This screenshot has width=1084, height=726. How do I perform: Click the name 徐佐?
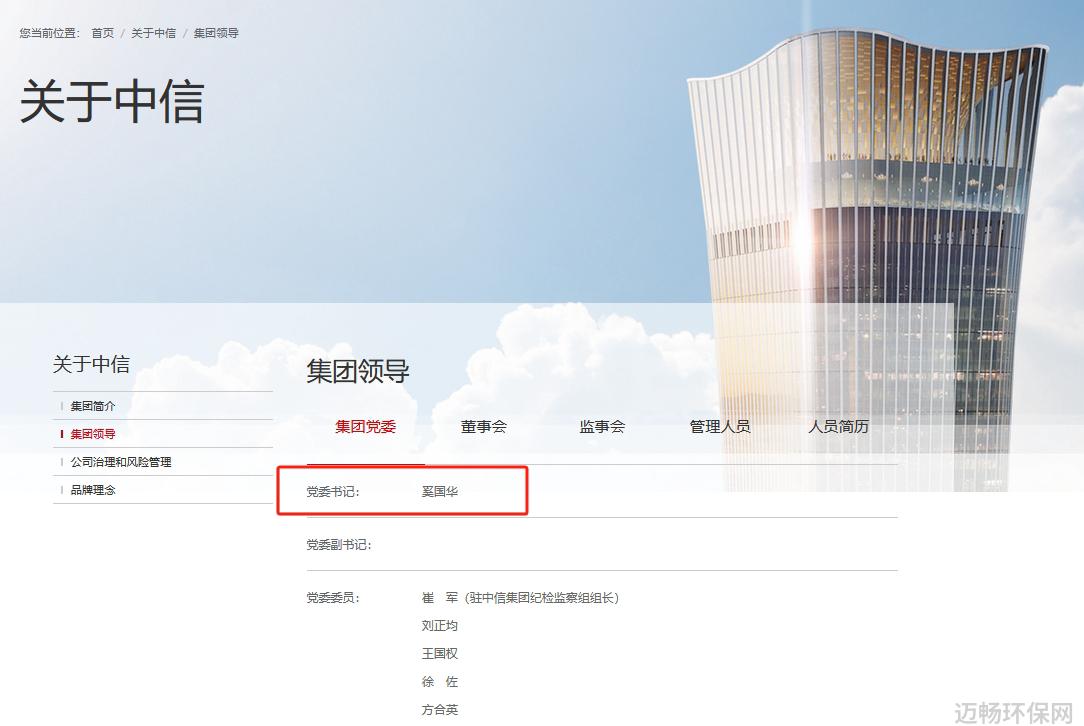440,682
